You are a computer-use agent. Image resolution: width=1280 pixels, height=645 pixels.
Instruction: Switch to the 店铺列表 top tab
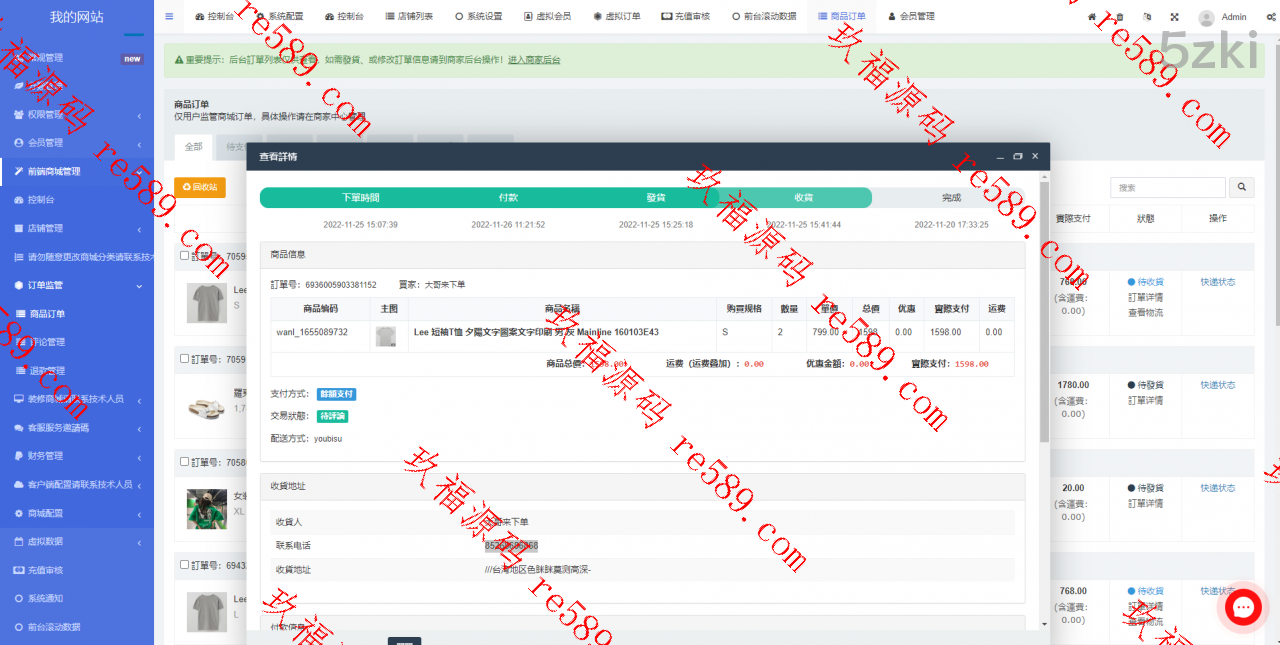tap(409, 17)
